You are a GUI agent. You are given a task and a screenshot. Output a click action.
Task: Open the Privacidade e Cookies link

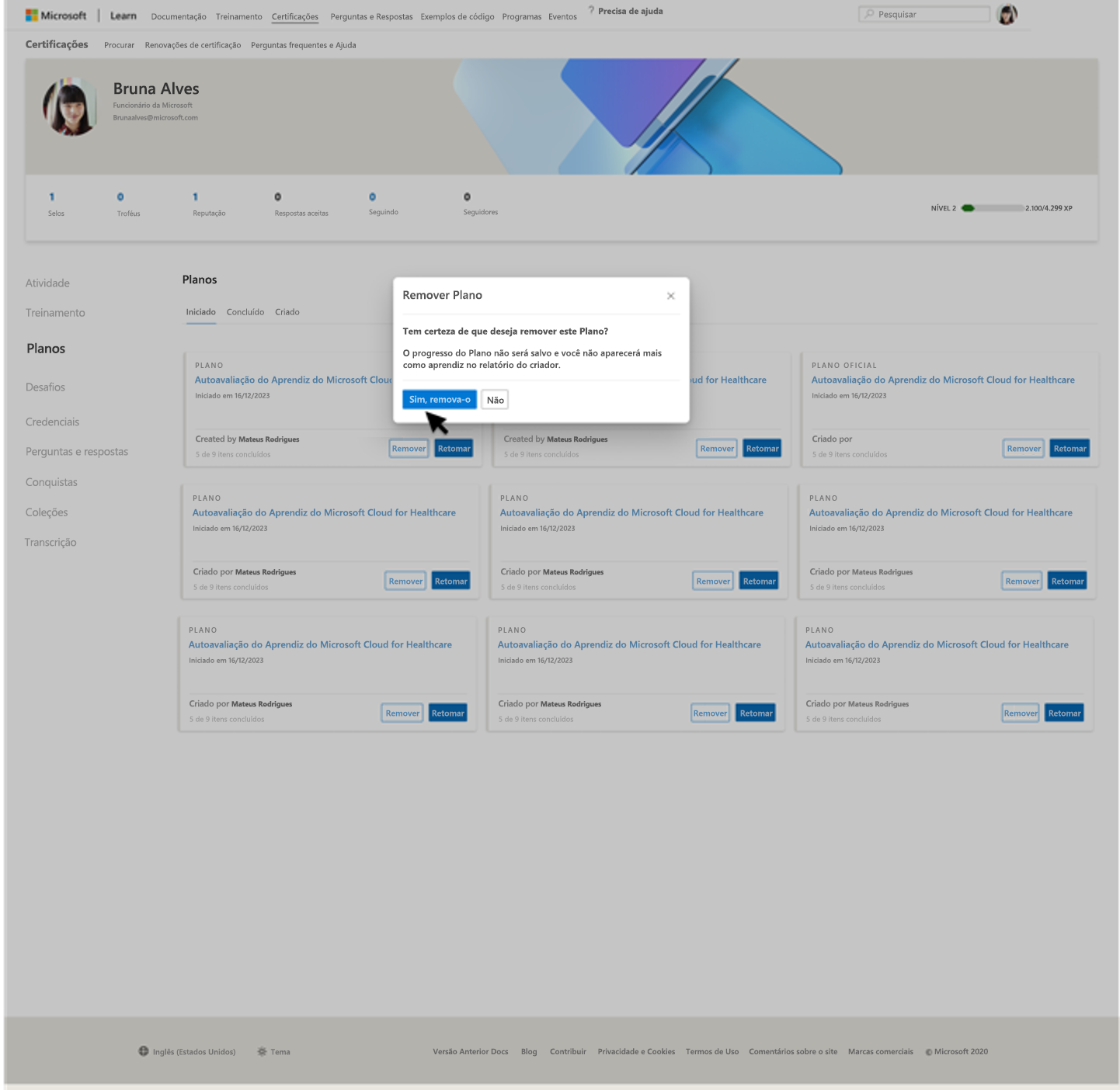coord(635,1051)
